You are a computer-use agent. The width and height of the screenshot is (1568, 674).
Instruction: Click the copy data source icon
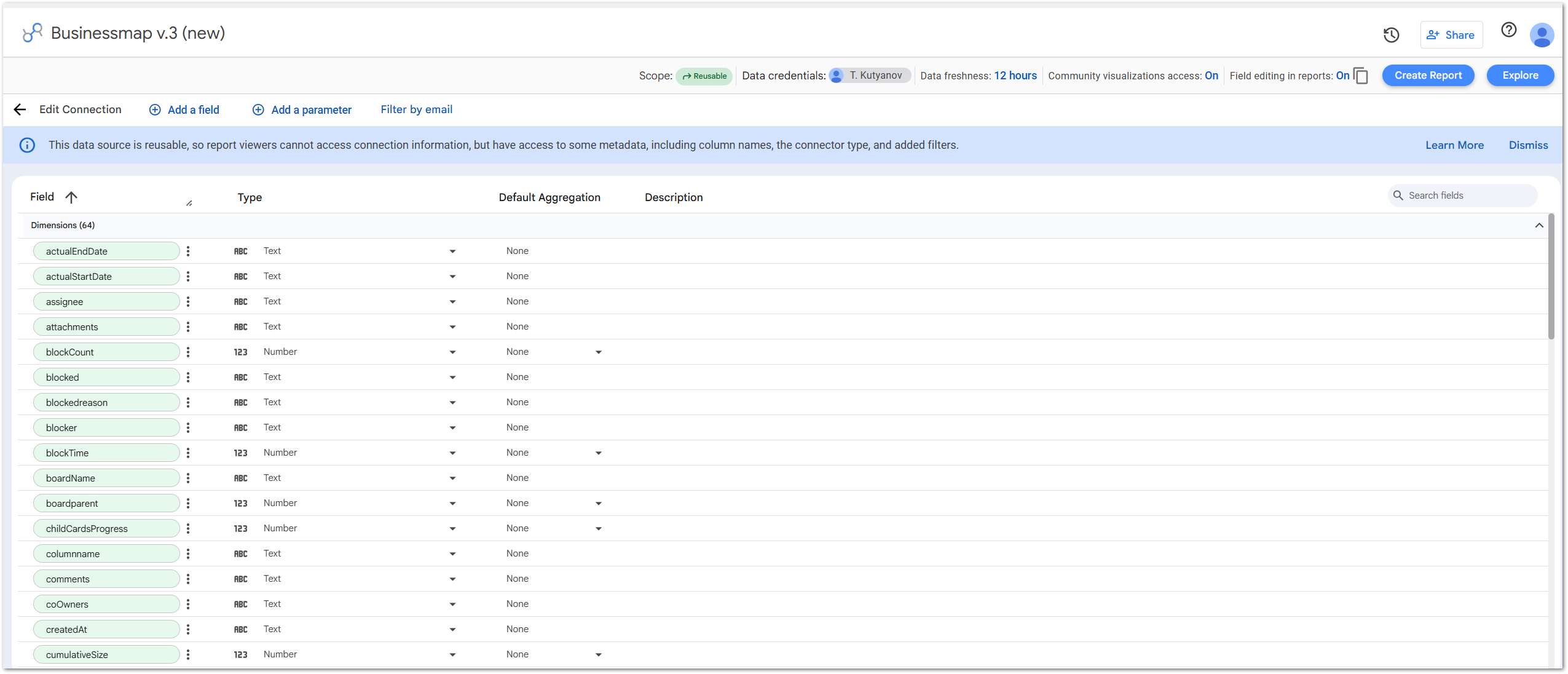(1361, 76)
